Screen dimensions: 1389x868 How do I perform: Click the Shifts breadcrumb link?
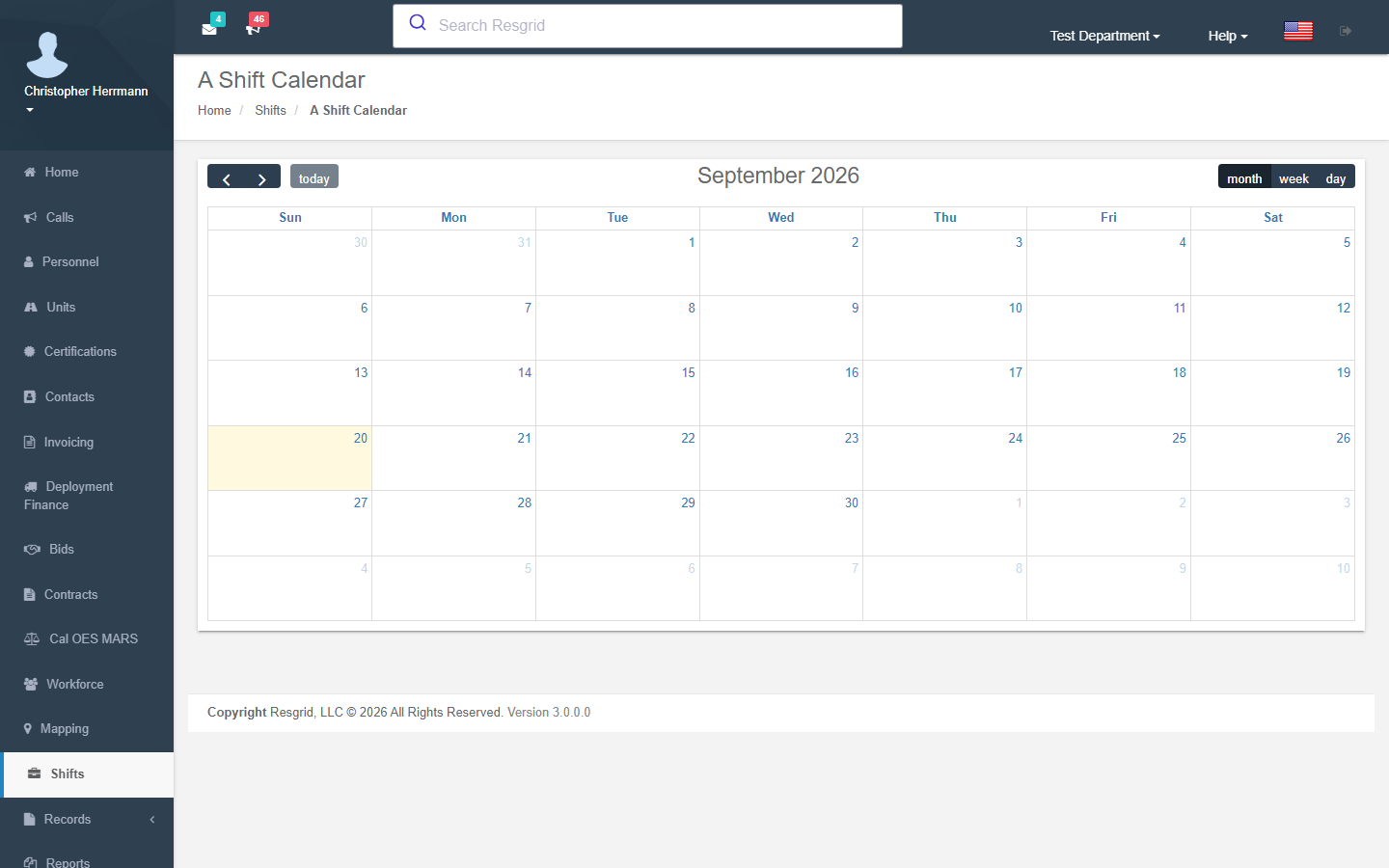(270, 110)
